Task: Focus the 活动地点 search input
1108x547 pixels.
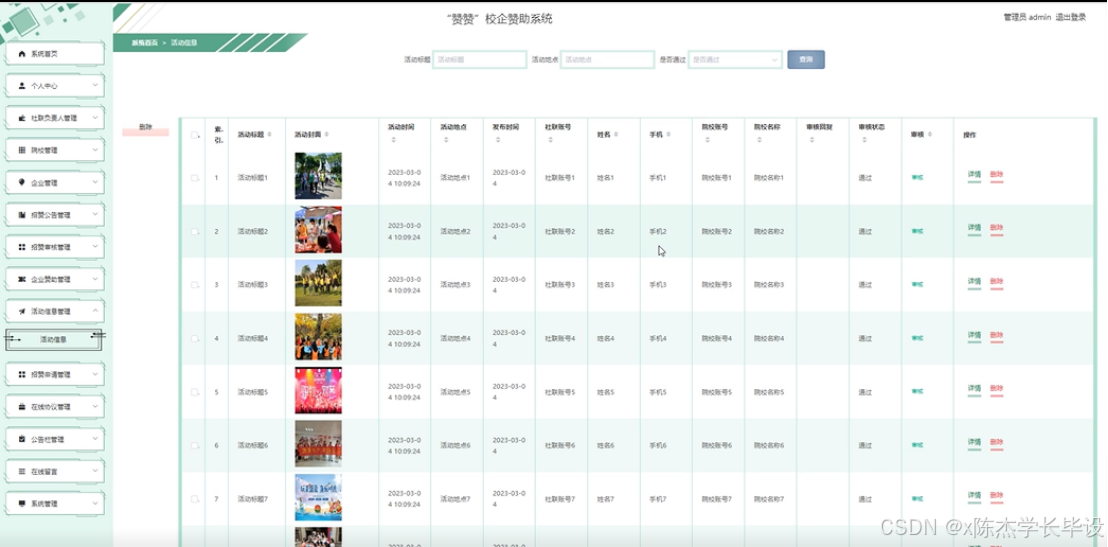Action: [x=607, y=59]
